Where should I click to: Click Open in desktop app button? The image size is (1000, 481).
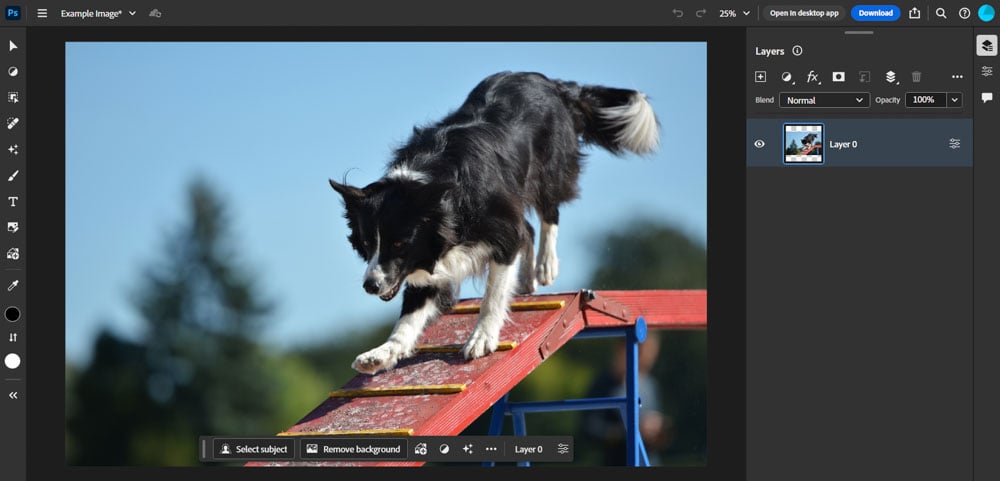804,13
